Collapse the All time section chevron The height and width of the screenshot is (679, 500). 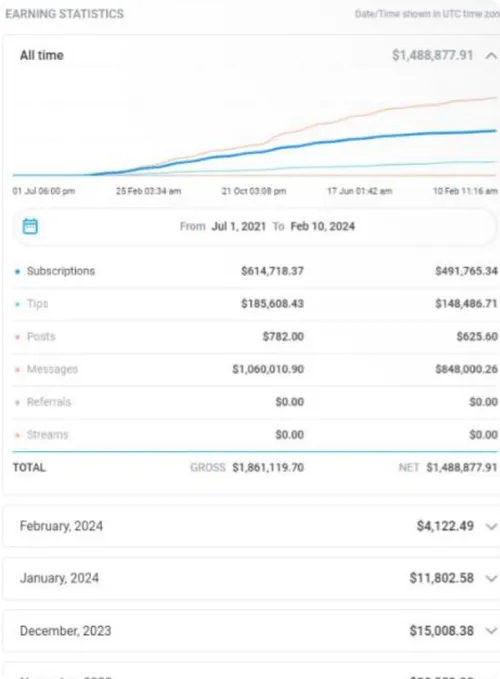pyautogui.click(x=491, y=56)
